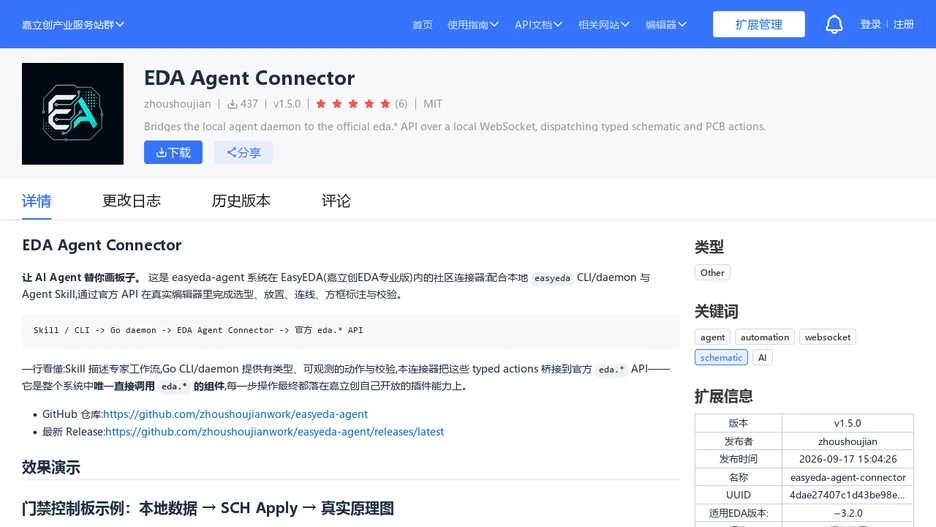Open the GitHub easyeda-agent repository link
936x527 pixels.
click(235, 414)
